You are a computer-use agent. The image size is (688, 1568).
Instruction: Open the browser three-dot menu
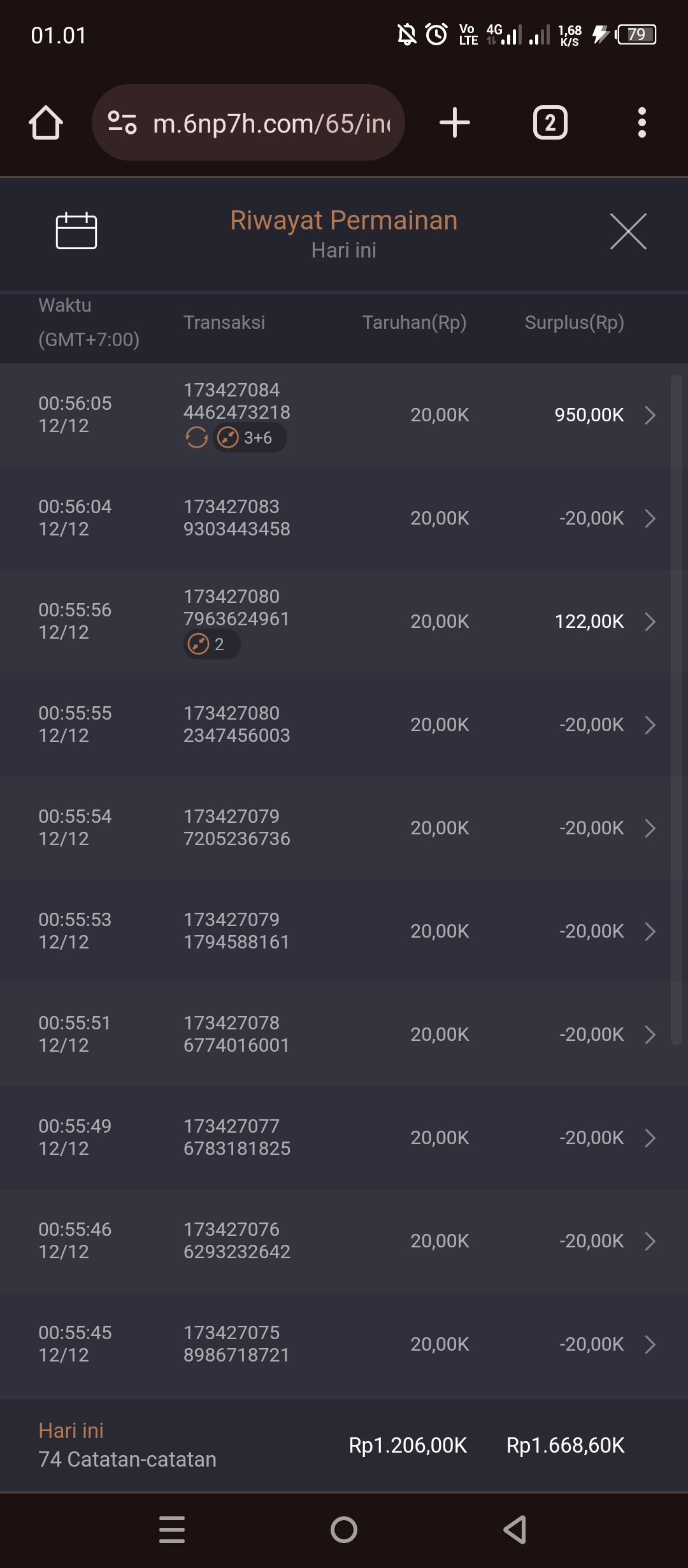click(x=641, y=122)
